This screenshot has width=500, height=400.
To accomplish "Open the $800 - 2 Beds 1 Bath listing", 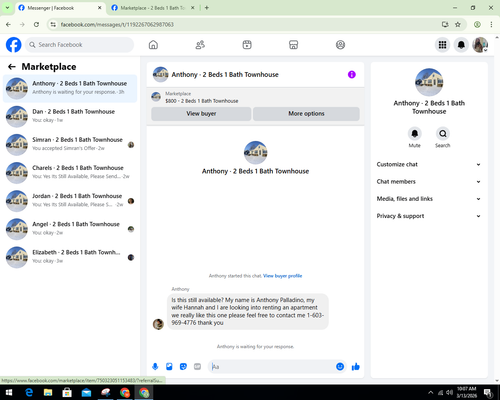I will point(202,101).
